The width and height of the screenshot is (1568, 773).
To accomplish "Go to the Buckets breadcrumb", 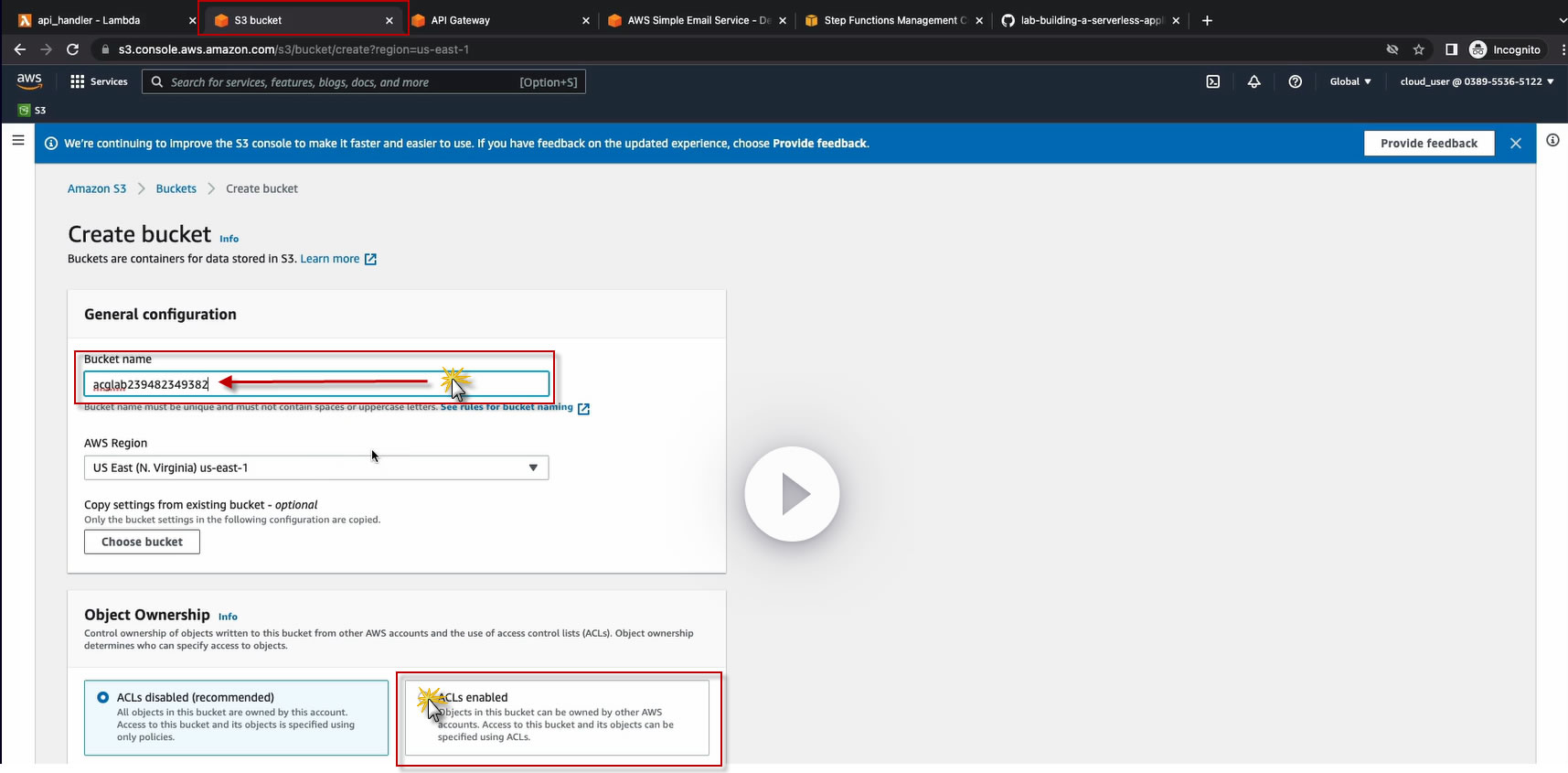I will [176, 188].
